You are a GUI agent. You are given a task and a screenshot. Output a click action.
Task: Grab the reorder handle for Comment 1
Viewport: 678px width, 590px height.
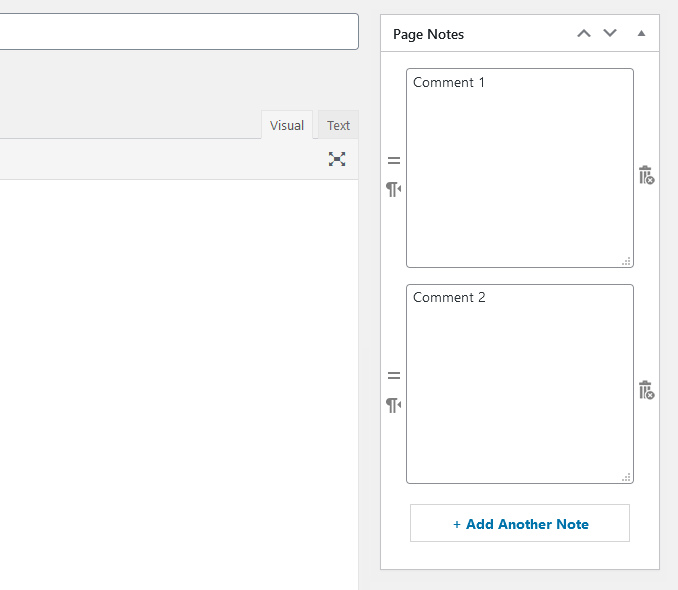pyautogui.click(x=394, y=160)
